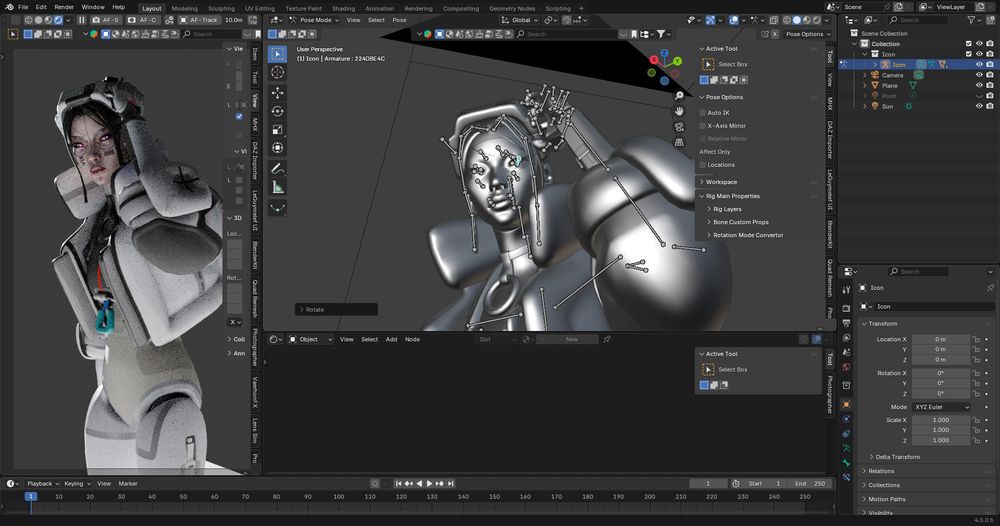This screenshot has height=526, width=1000.
Task: Enable X-Axis Mirror checkbox
Action: tap(703, 126)
